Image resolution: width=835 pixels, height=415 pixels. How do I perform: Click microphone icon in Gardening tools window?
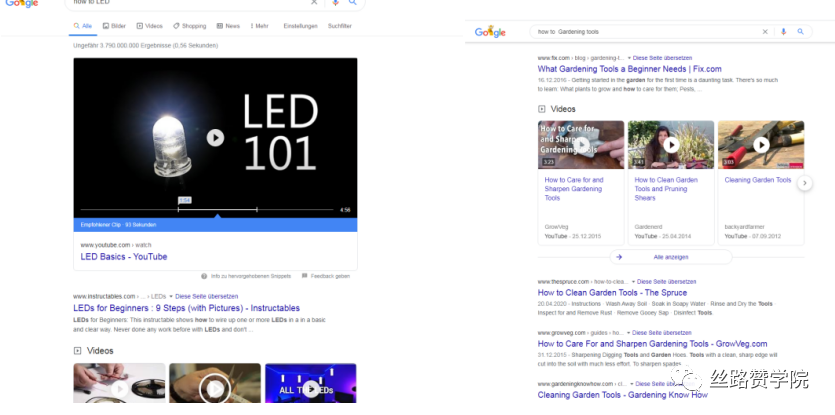coord(783,32)
